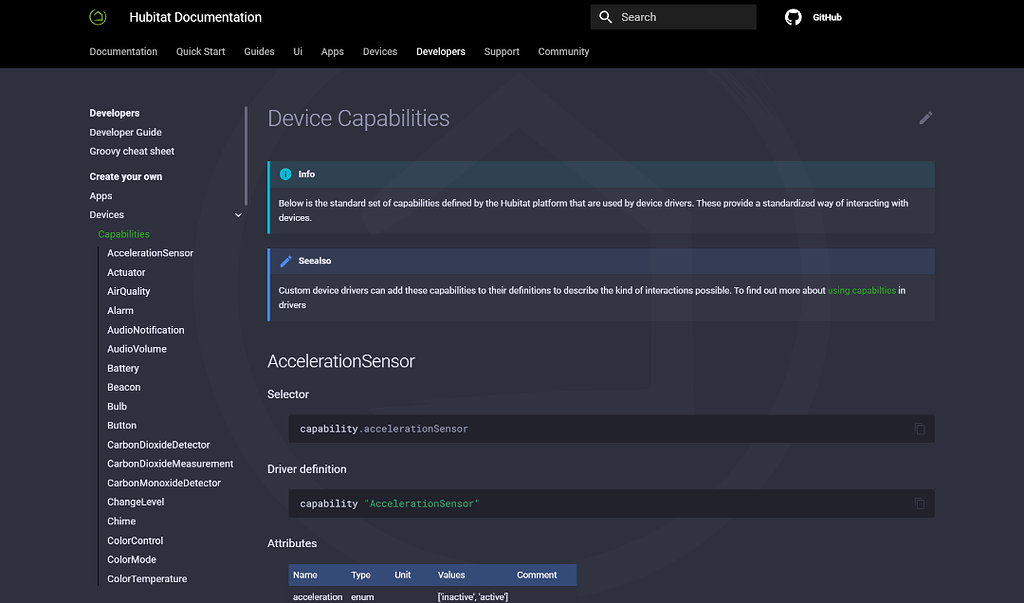
Task: Open the GitHub repository icon
Action: (x=793, y=17)
